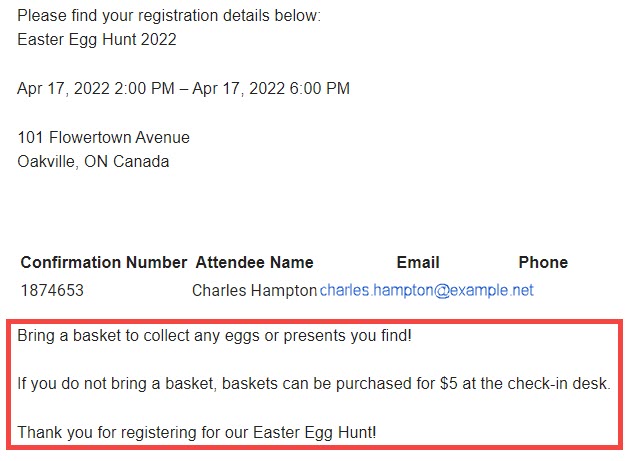This screenshot has width=634, height=461.
Task: Select confirmation number 1874653
Action: point(52,291)
